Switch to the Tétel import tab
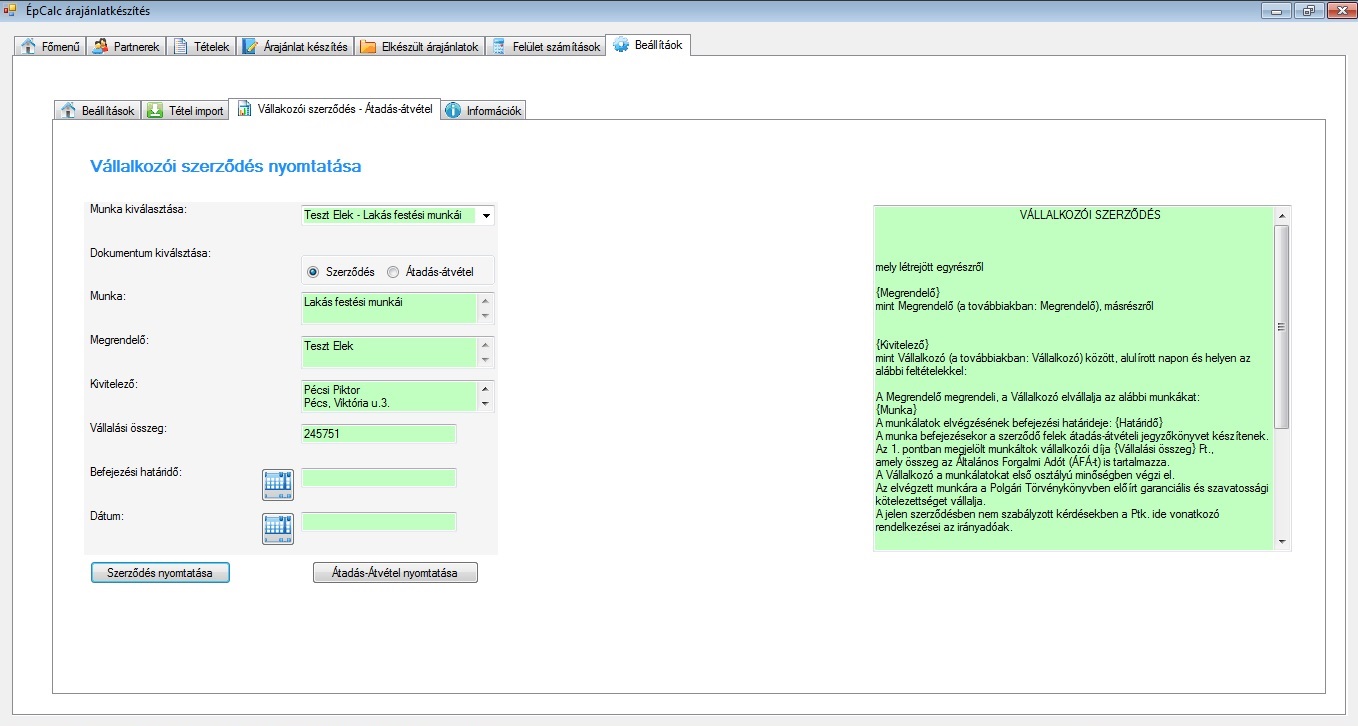This screenshot has height=726, width=1358. point(185,110)
